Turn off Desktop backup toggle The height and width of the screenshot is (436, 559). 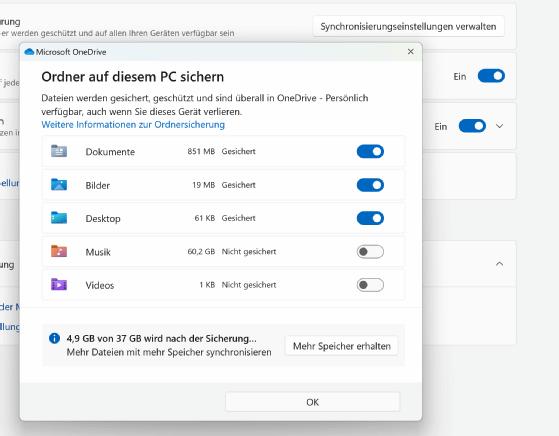pyautogui.click(x=370, y=218)
